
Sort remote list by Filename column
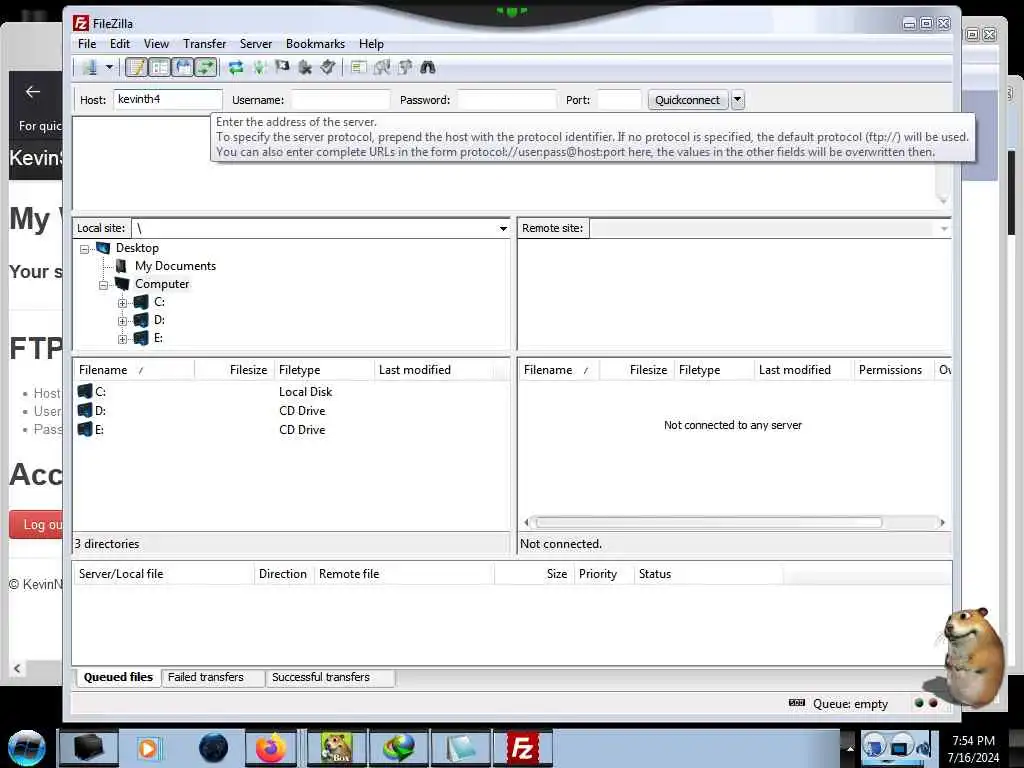[x=559, y=370]
